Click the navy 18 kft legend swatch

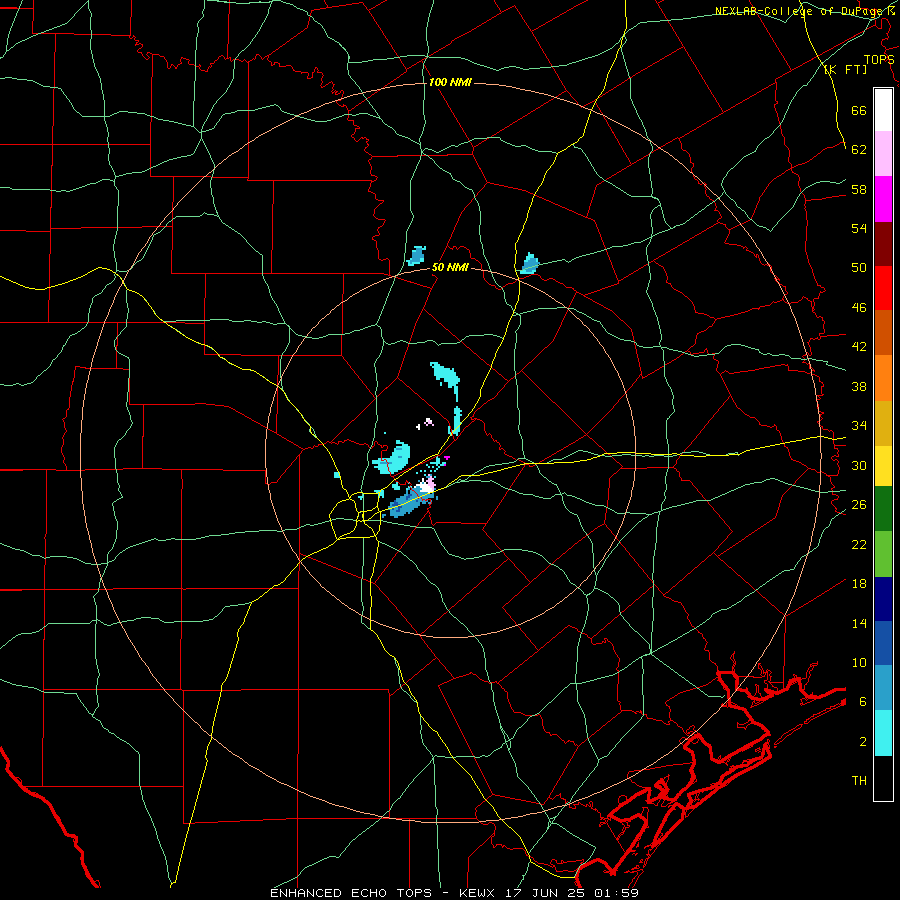click(883, 599)
